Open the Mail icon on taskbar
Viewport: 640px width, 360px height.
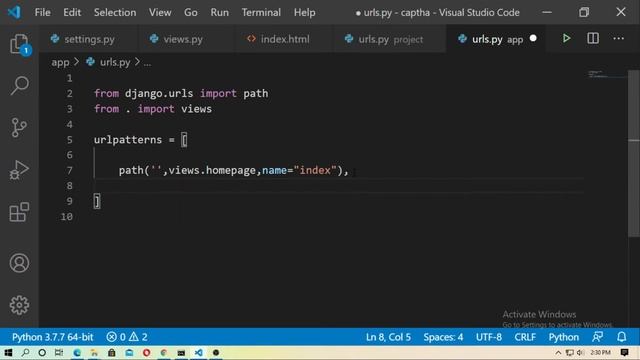[x=129, y=353]
